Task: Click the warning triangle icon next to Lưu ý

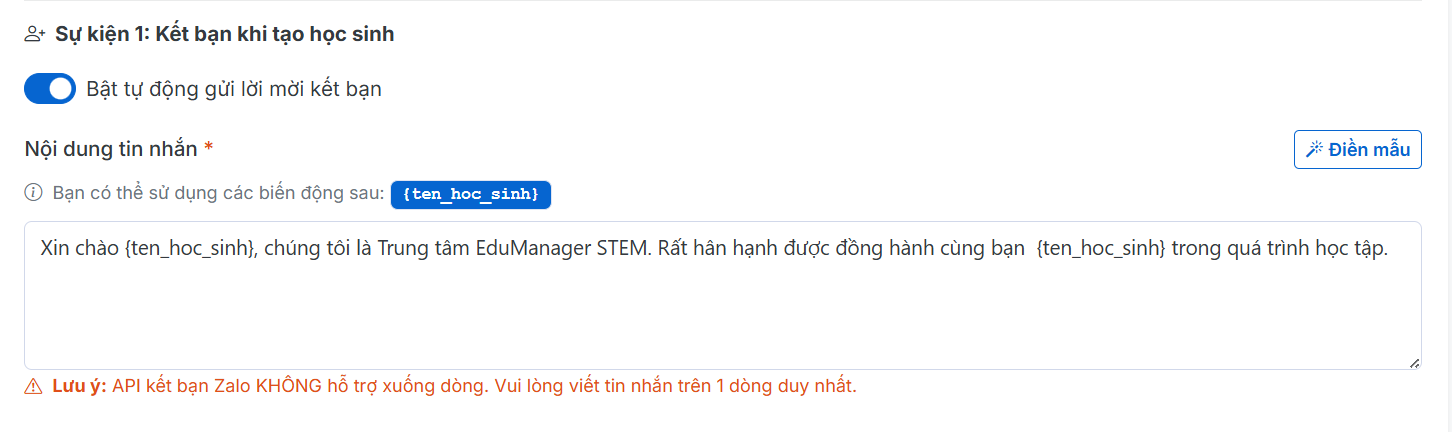Action: [x=34, y=386]
